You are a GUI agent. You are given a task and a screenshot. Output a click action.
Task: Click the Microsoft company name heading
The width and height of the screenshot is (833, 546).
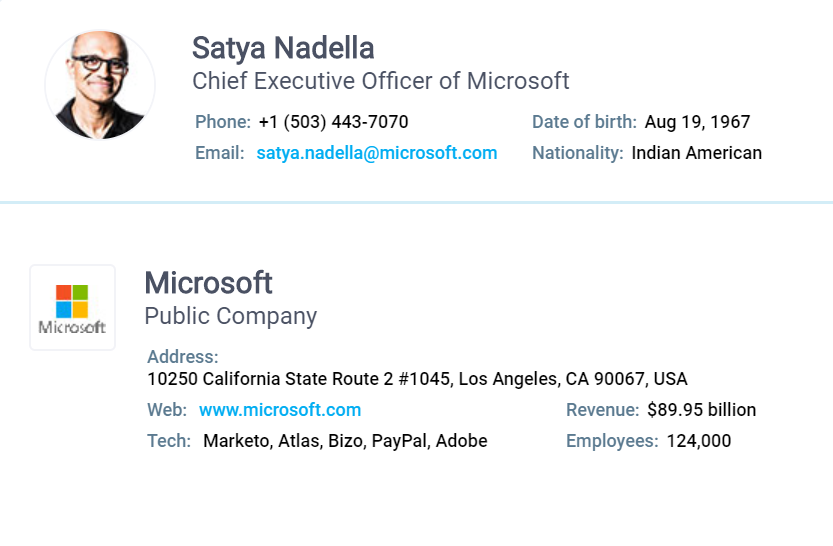[x=208, y=283]
